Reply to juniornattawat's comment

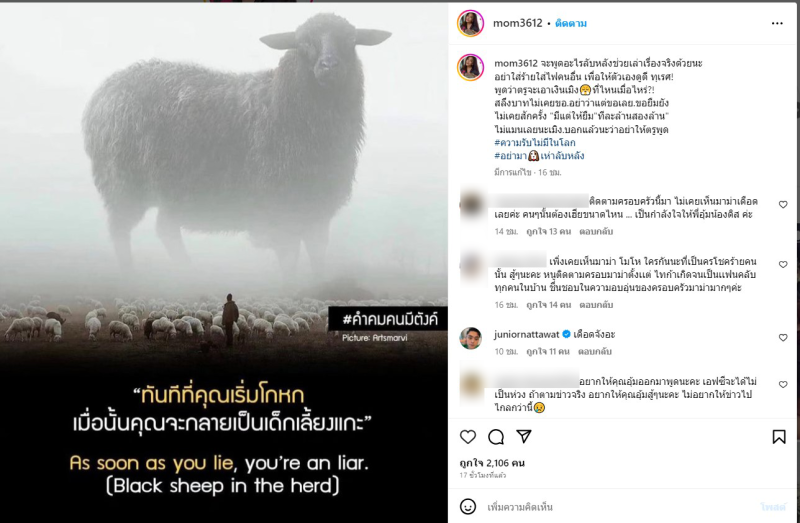pyautogui.click(x=594, y=352)
